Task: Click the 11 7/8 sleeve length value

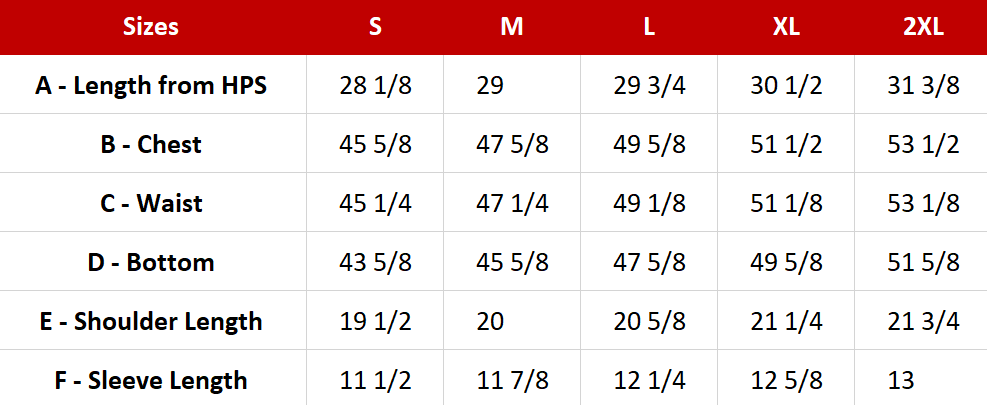Action: pyautogui.click(x=513, y=380)
